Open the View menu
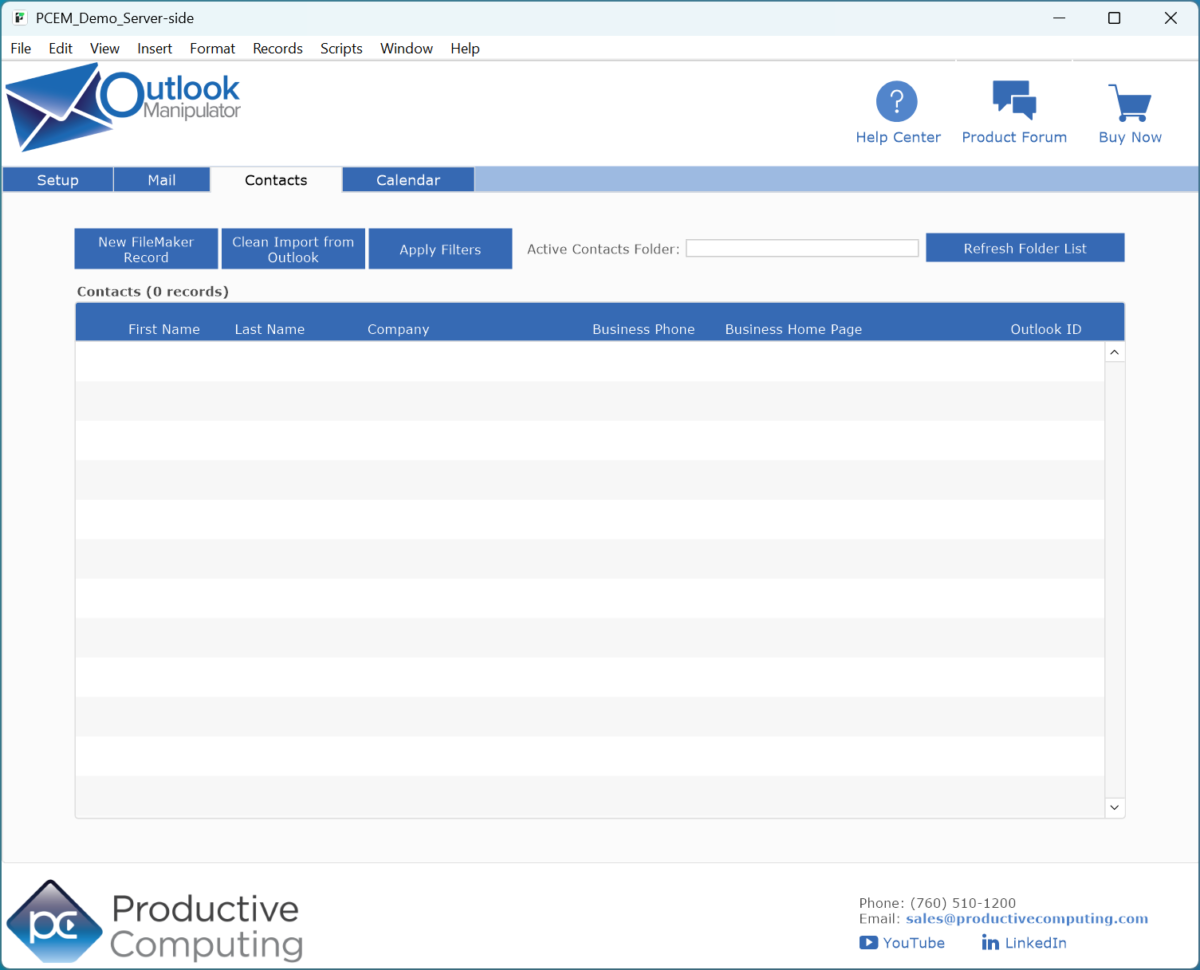This screenshot has width=1200, height=970. tap(104, 48)
